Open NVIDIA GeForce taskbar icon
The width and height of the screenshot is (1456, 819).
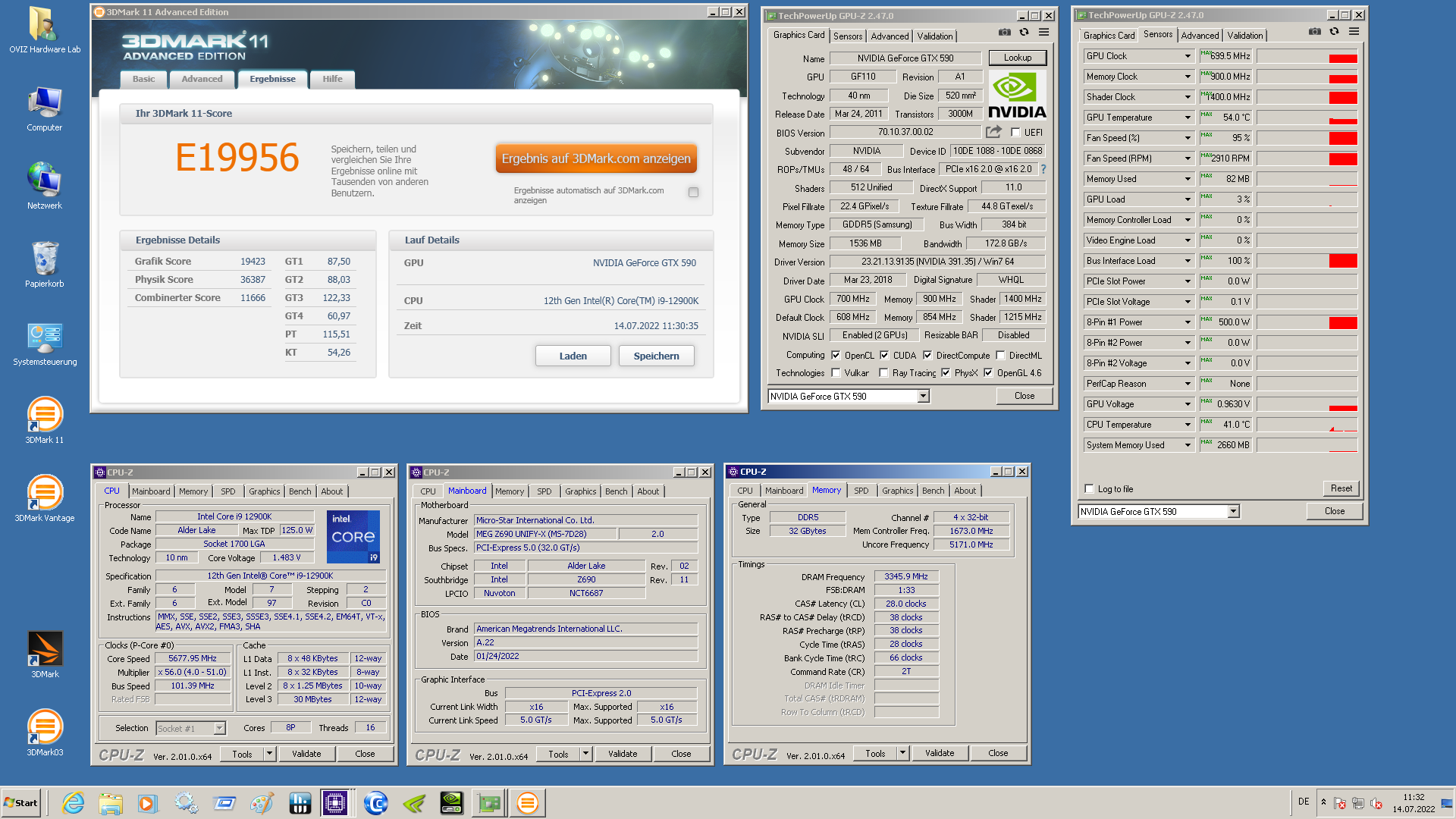pos(451,803)
